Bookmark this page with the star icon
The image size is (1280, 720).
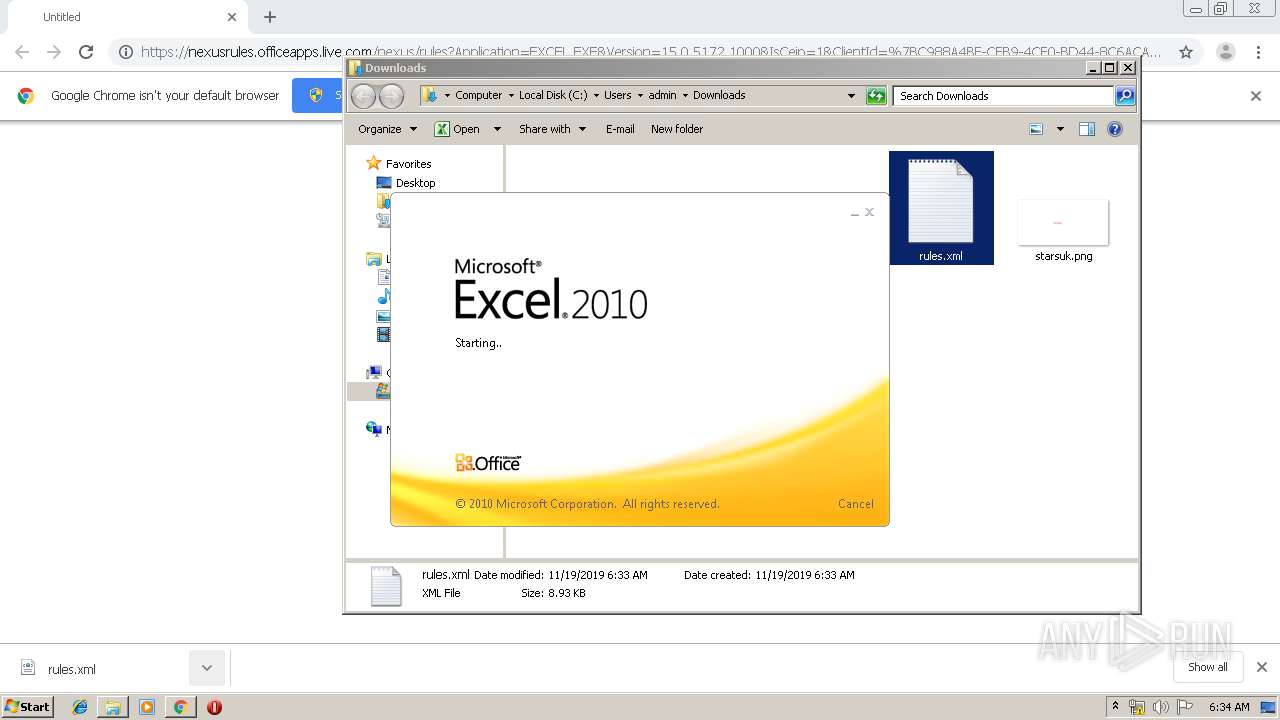1186,52
